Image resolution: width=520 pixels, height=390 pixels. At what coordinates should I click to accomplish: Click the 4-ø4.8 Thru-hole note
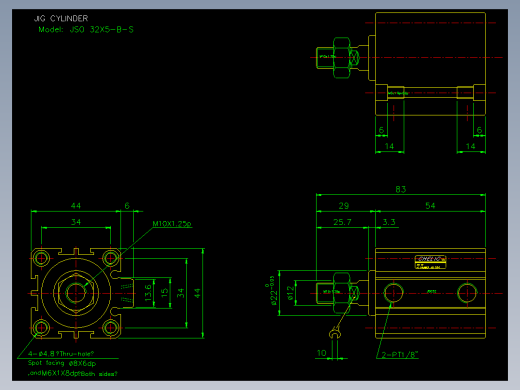[61, 354]
